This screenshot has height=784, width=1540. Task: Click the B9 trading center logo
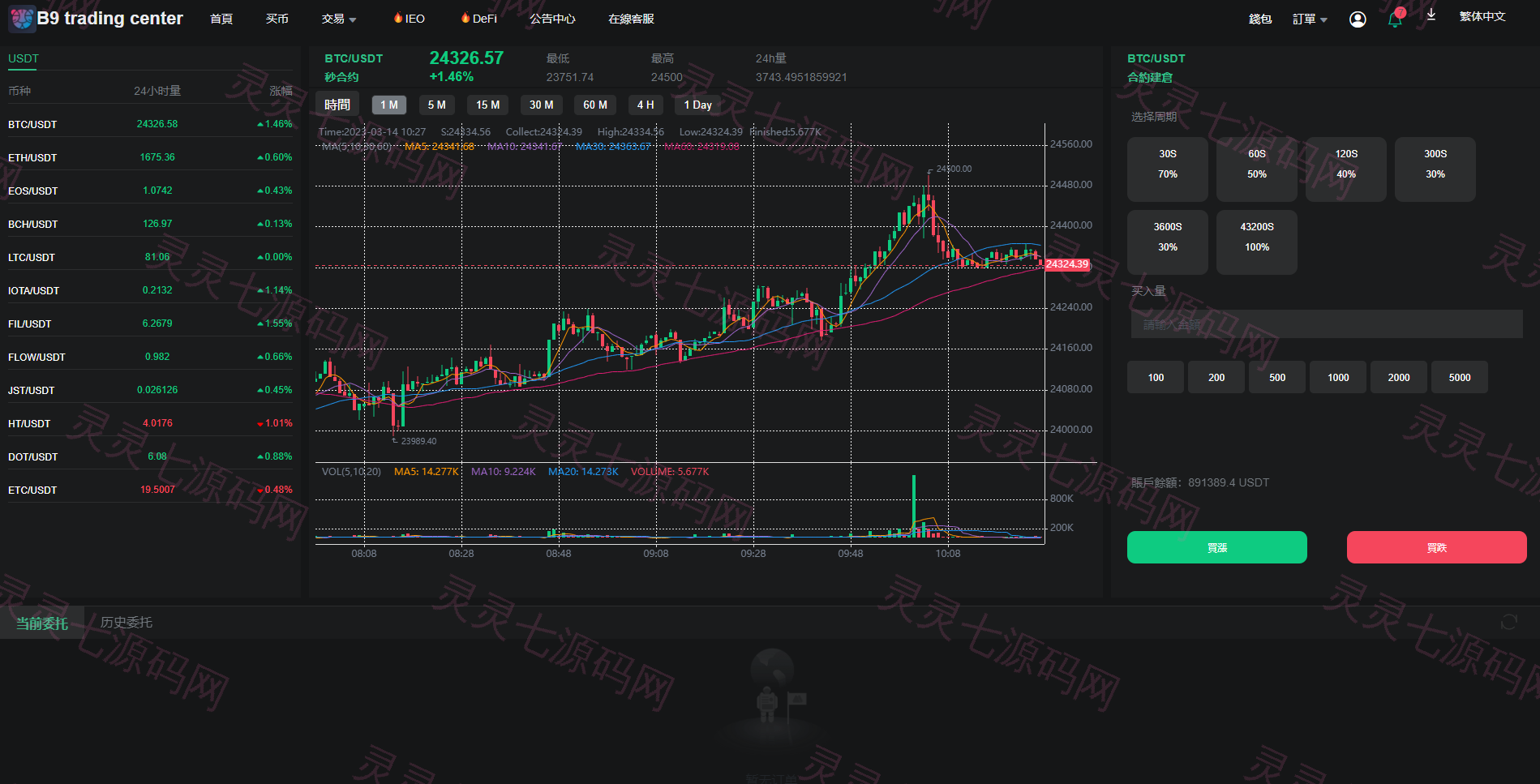(96, 19)
